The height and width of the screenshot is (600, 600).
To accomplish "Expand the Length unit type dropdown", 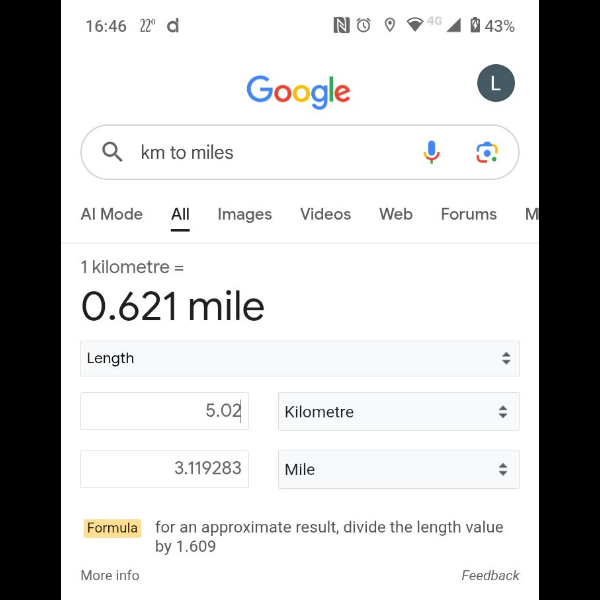I will 299,358.
